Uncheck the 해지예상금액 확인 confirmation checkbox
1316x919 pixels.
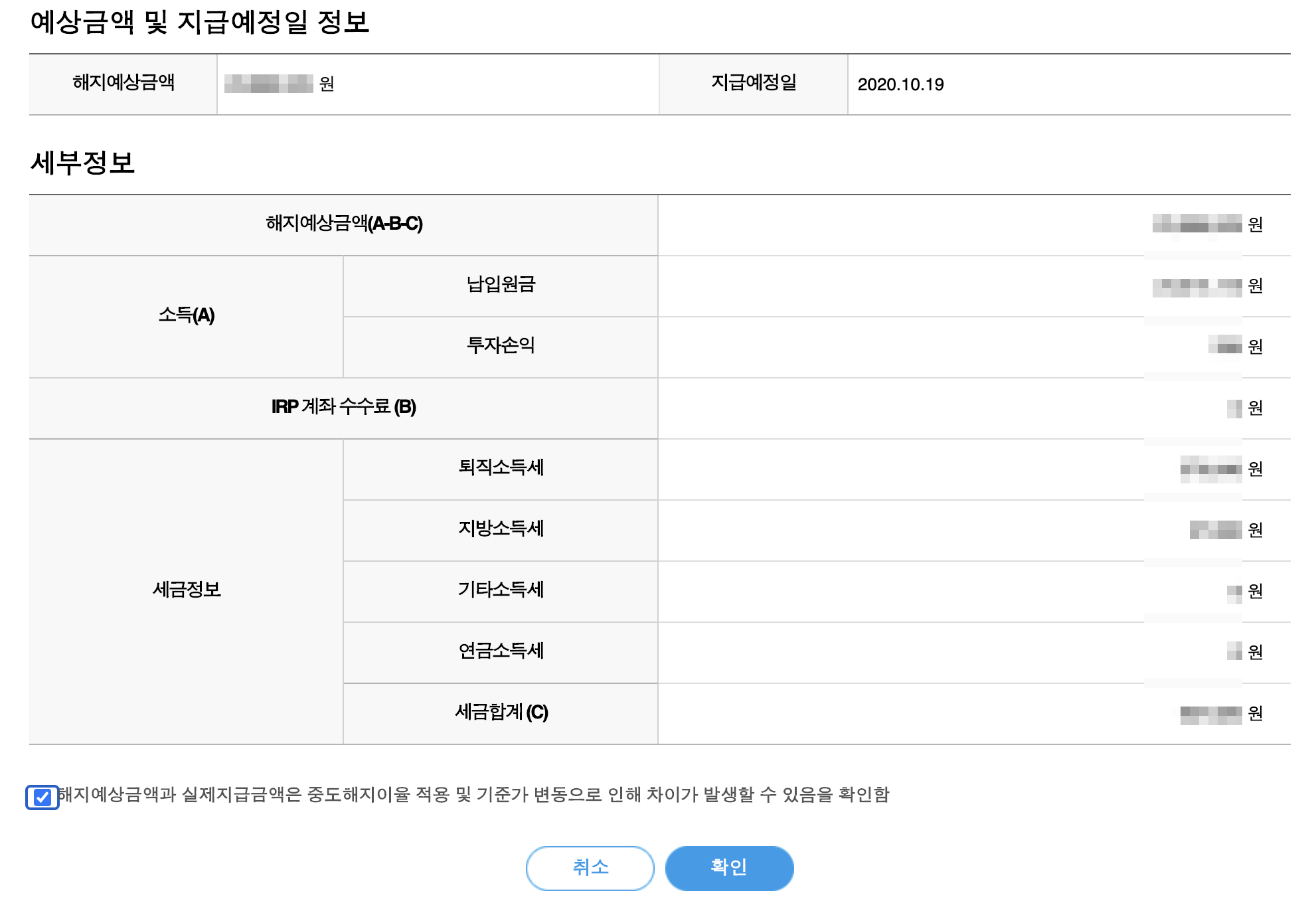(42, 797)
